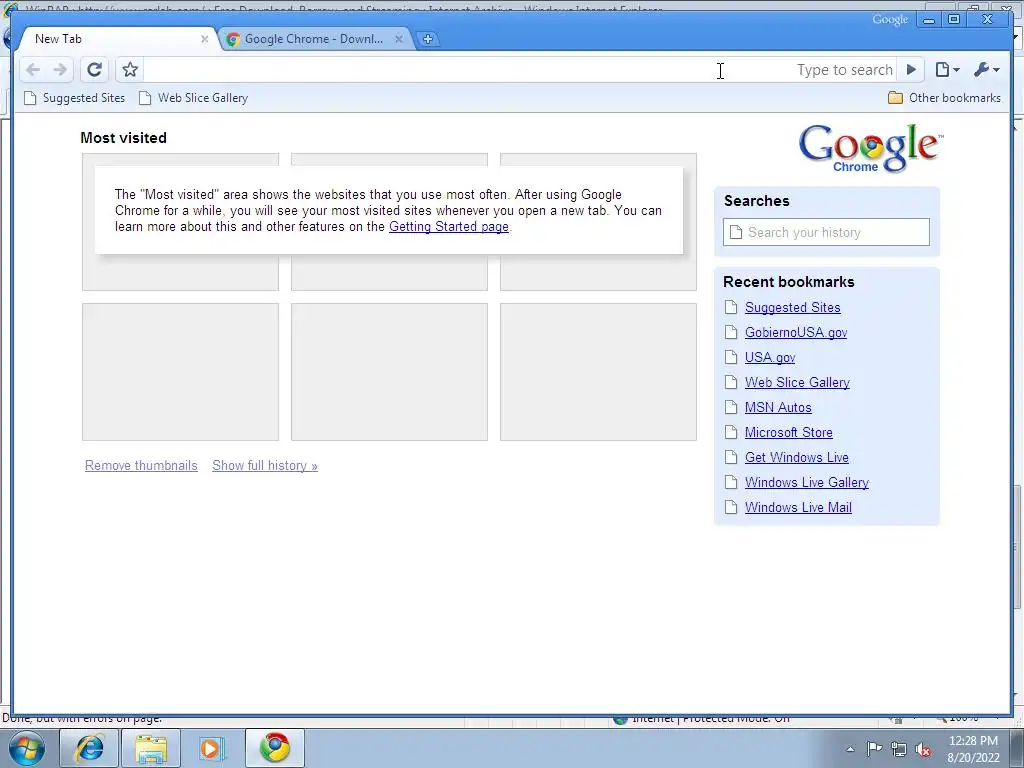Open the Action Center flag icon
This screenshot has height=768, width=1024.
(x=874, y=749)
